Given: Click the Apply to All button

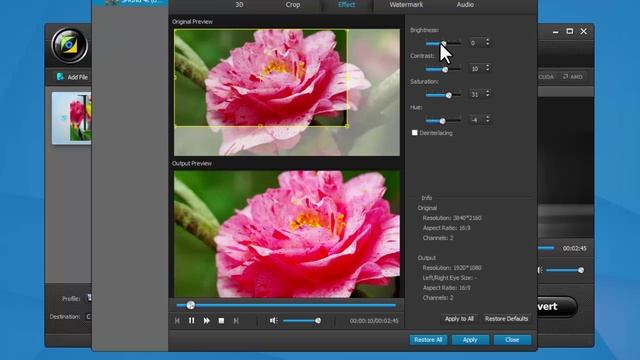Looking at the screenshot, I should [x=459, y=319].
